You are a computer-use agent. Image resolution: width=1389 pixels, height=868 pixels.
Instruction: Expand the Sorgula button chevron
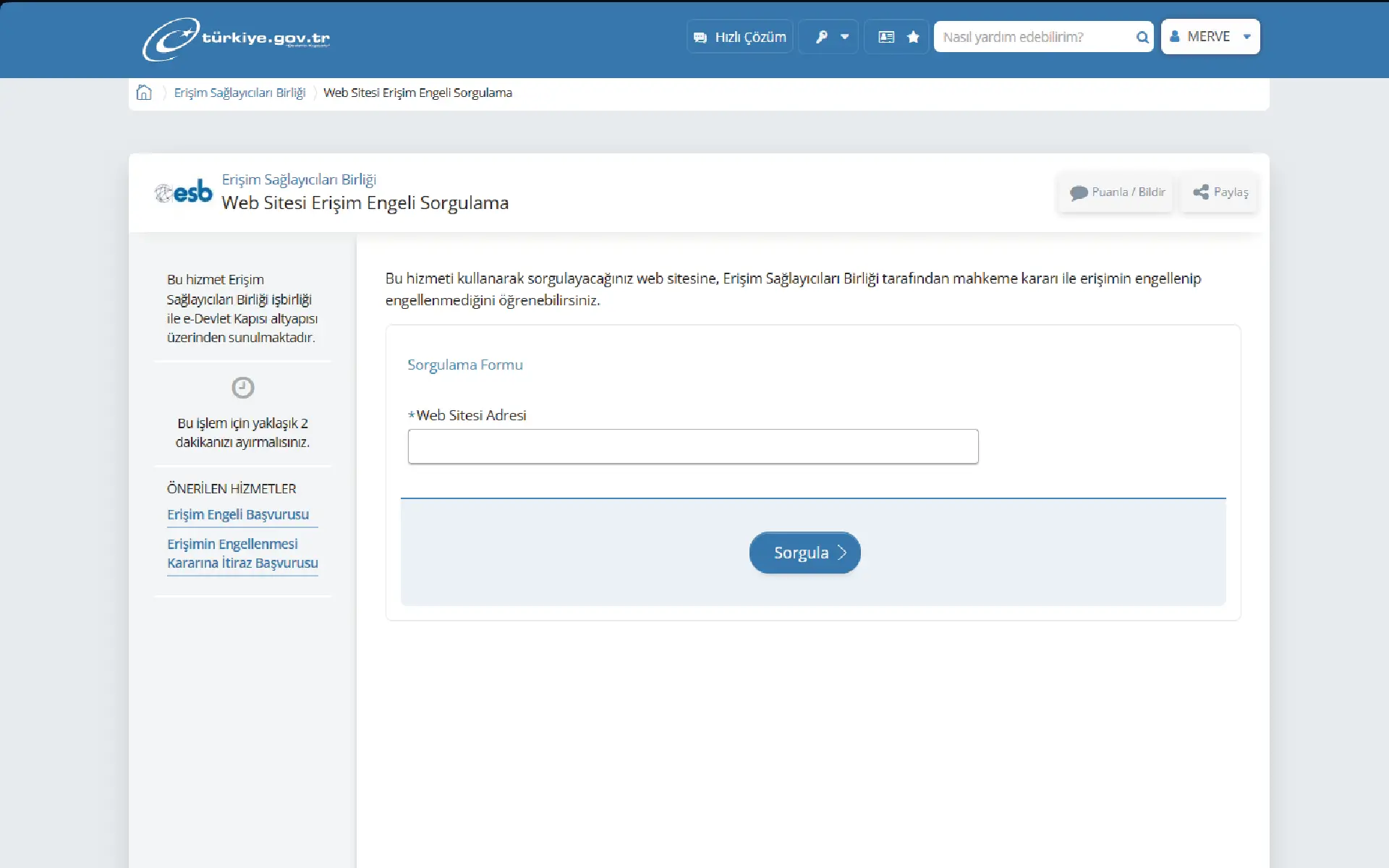point(842,552)
